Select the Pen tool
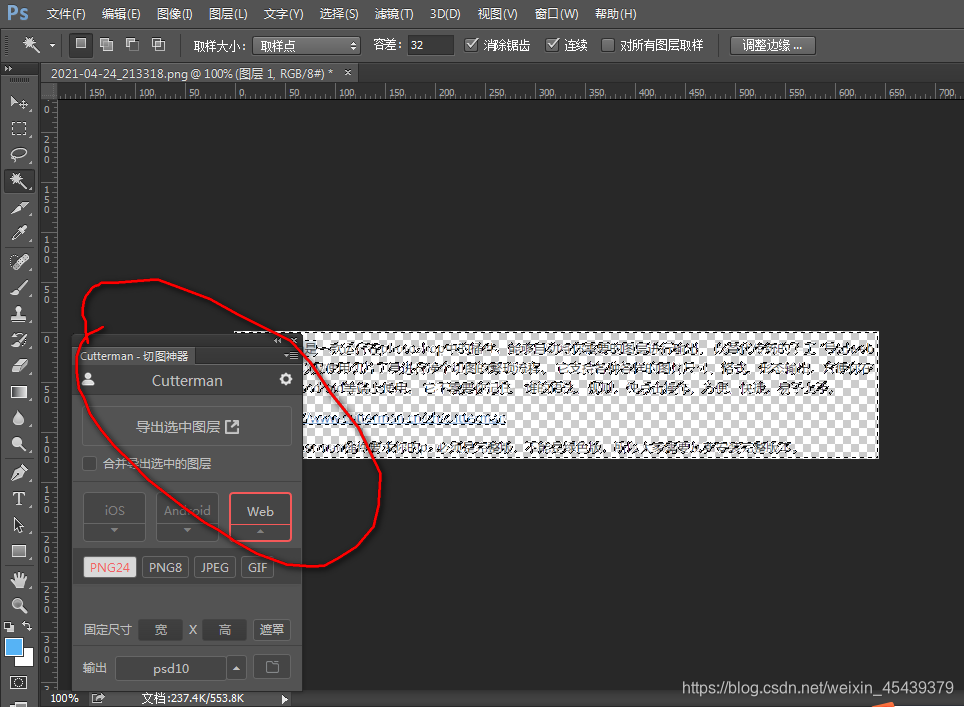 coord(19,473)
